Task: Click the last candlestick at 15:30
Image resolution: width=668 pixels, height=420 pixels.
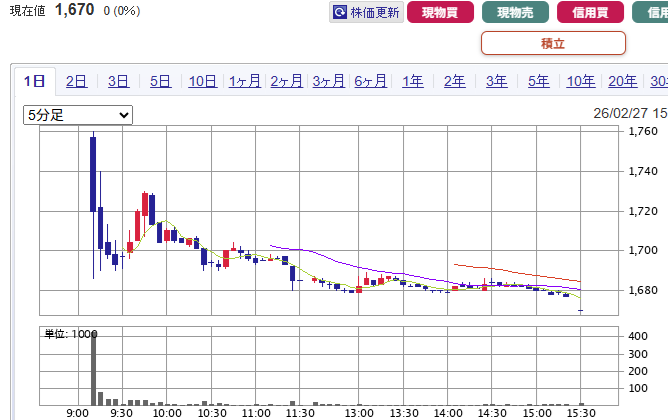Action: [x=581, y=311]
